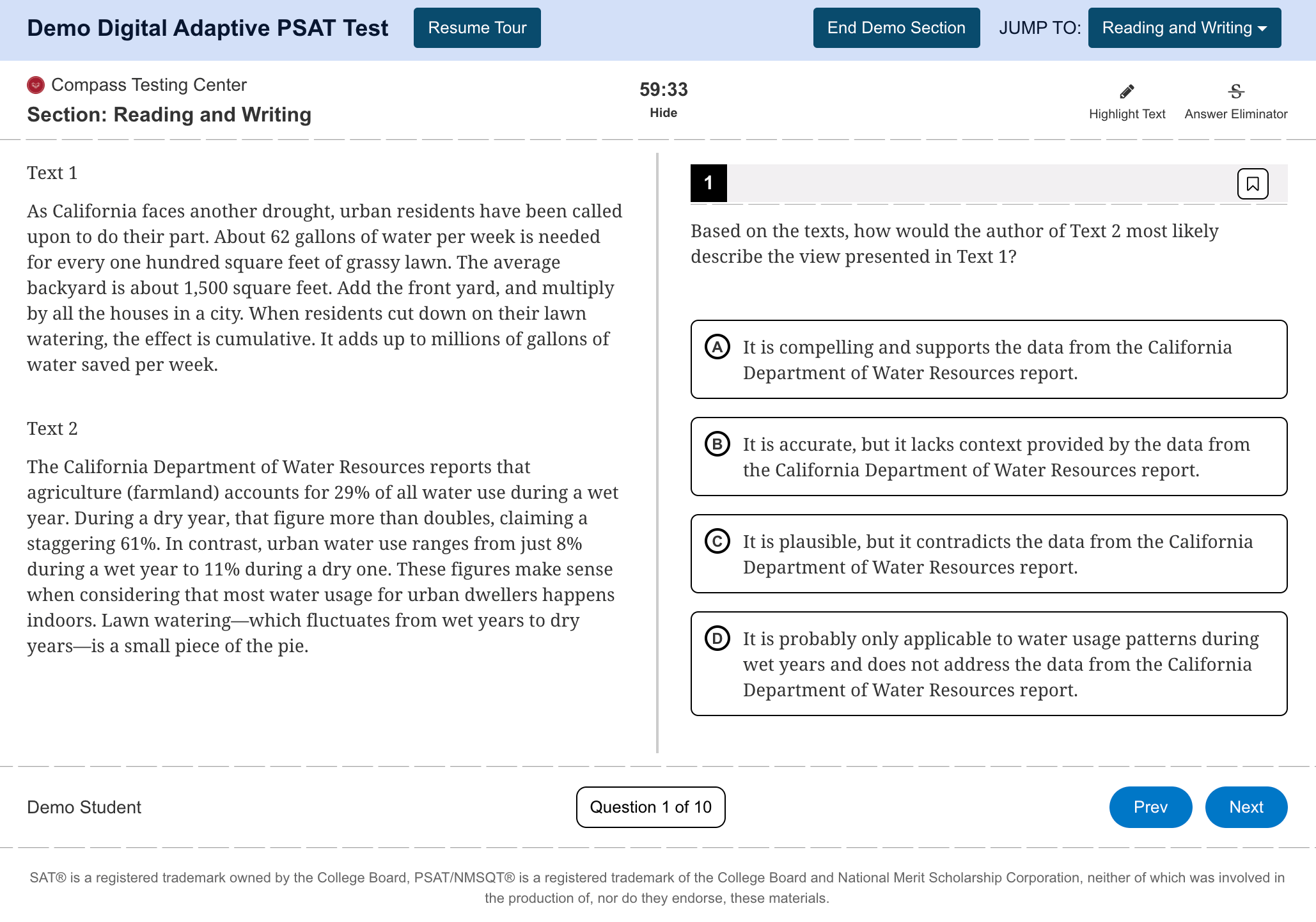Navigate to the Next question

click(x=1246, y=807)
